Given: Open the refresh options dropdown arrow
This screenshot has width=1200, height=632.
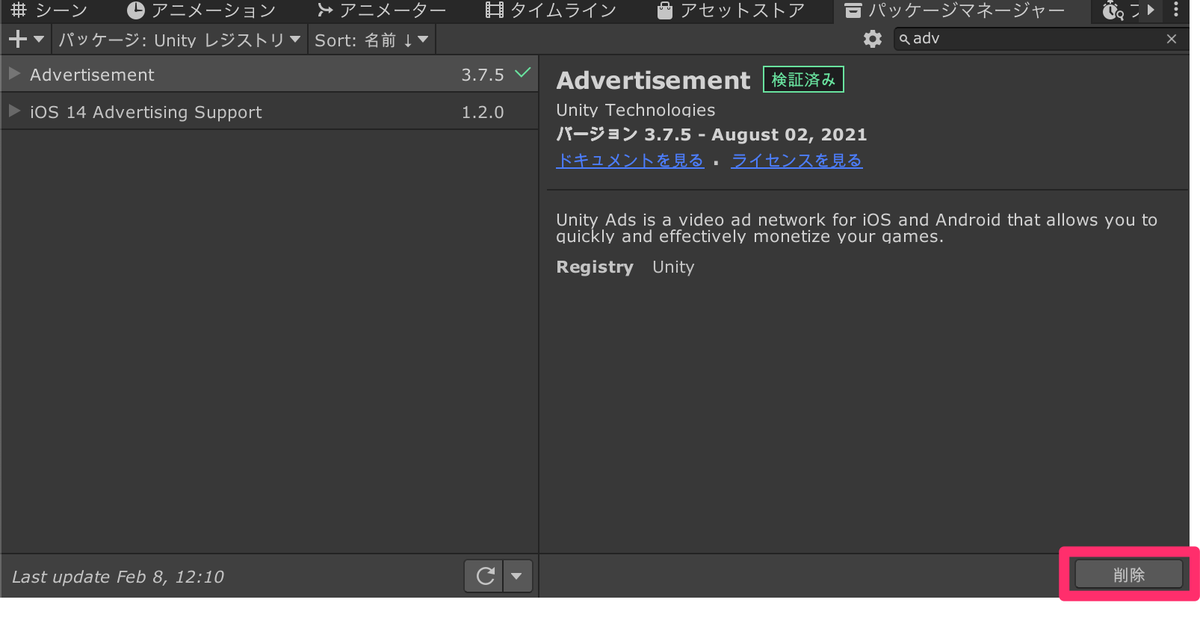Looking at the screenshot, I should (517, 576).
